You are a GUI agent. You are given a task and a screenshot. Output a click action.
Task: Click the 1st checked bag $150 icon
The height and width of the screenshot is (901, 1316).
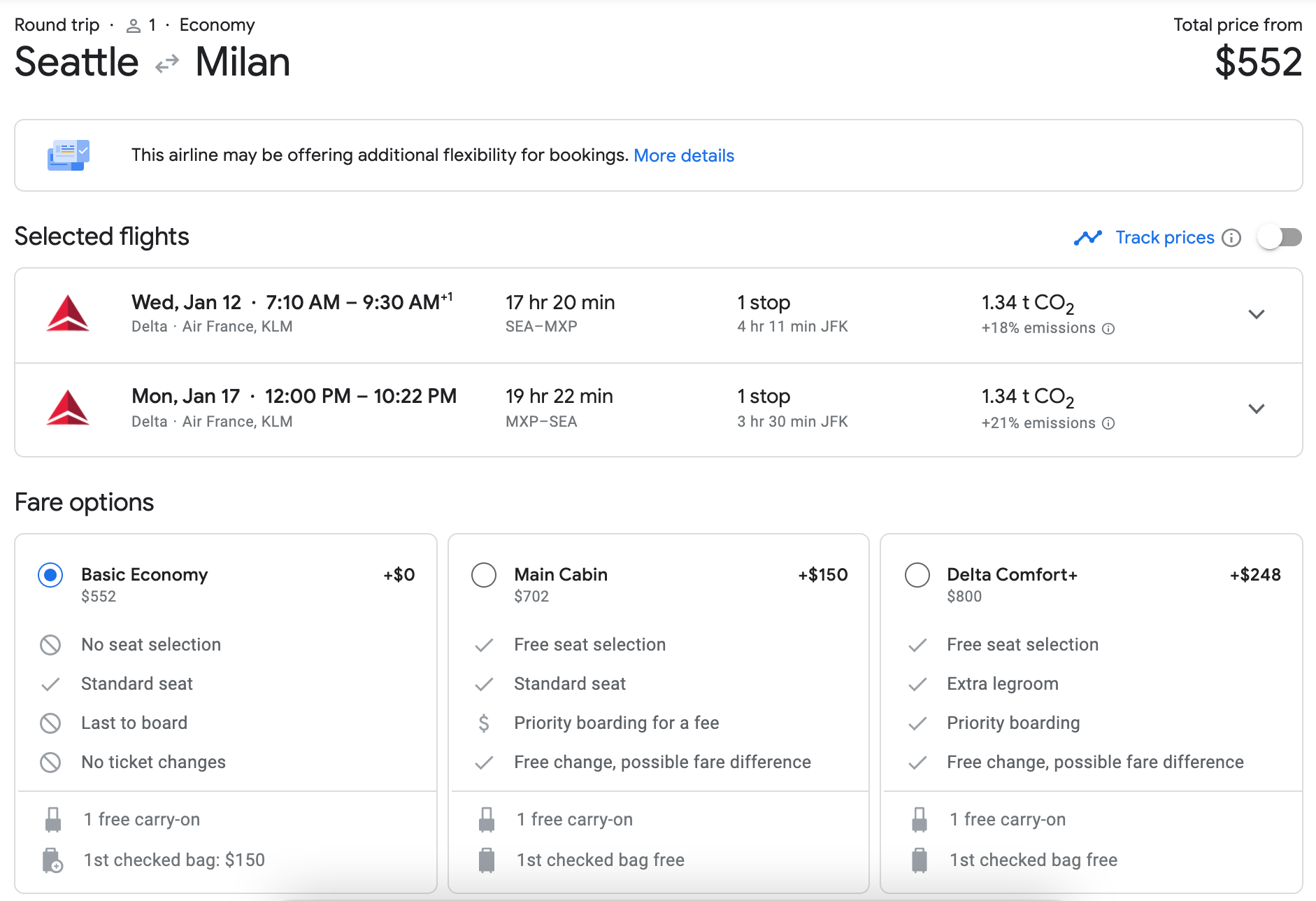point(52,860)
